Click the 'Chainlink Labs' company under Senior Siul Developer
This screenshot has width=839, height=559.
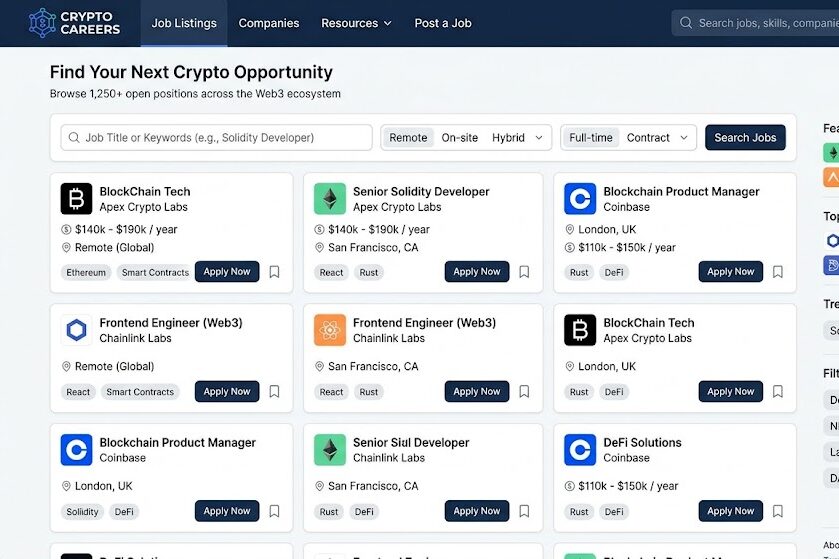coord(389,458)
